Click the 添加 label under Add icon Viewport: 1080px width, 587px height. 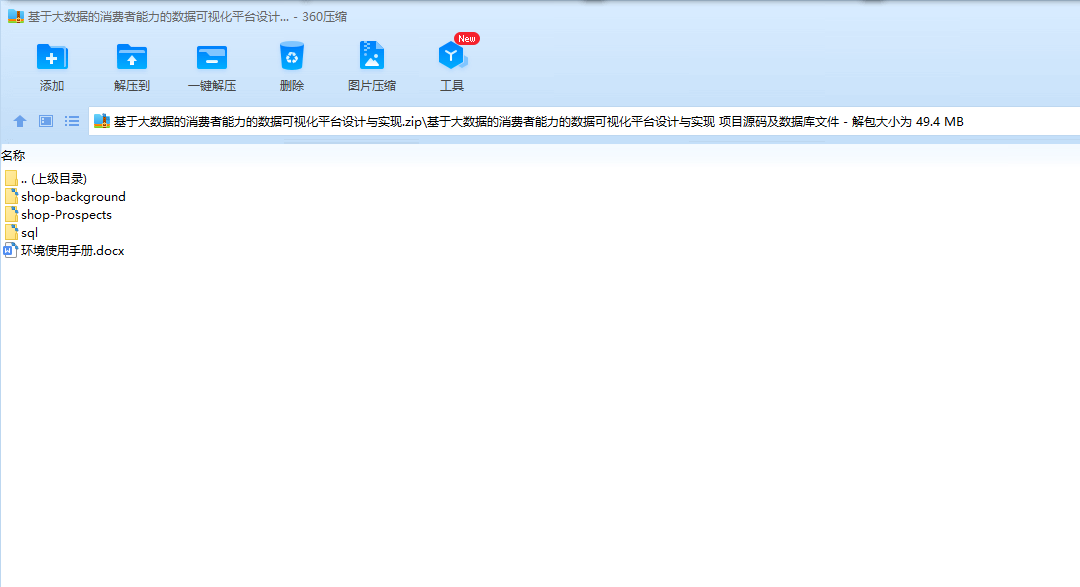(52, 85)
